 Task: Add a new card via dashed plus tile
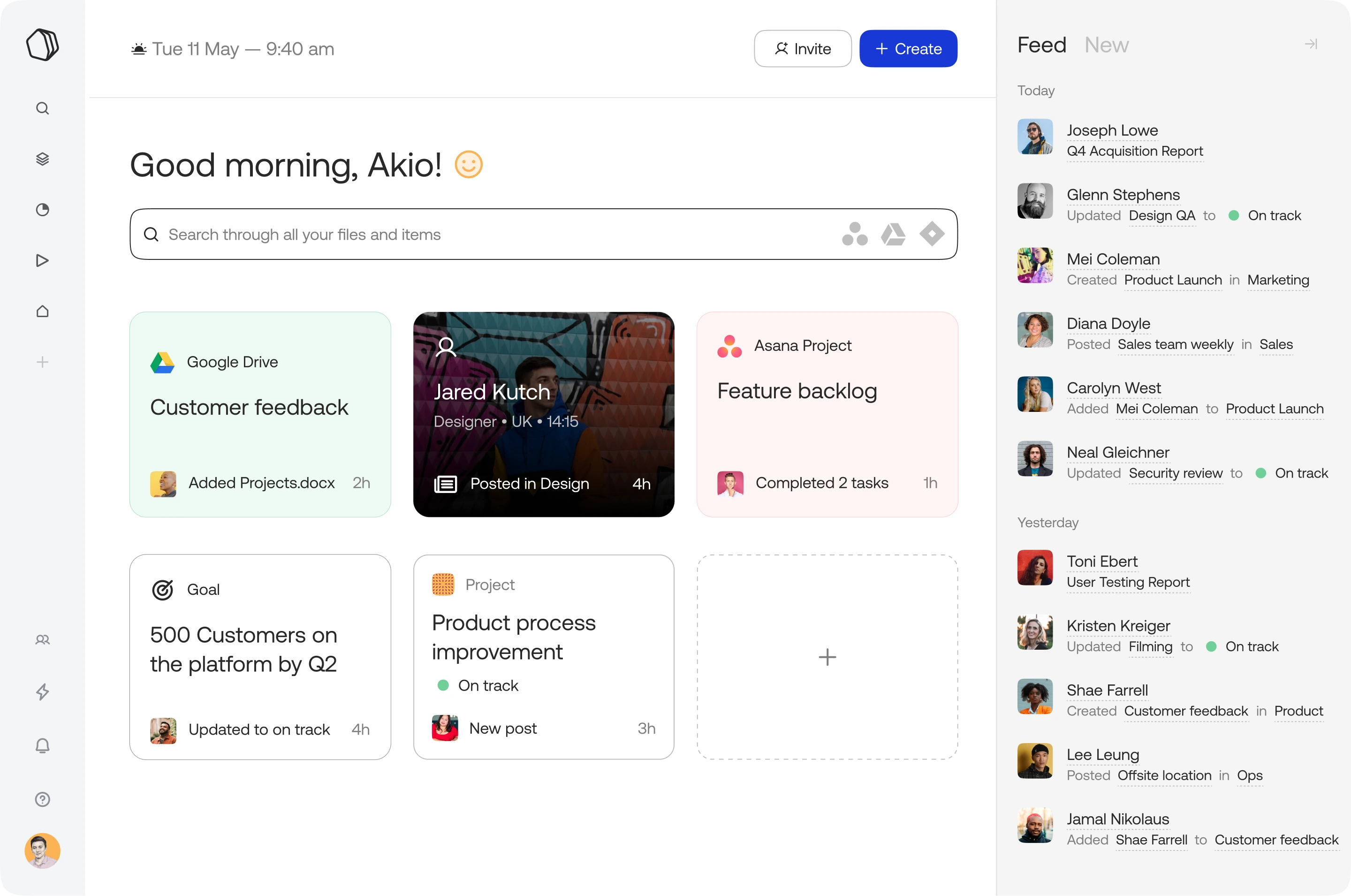click(827, 657)
